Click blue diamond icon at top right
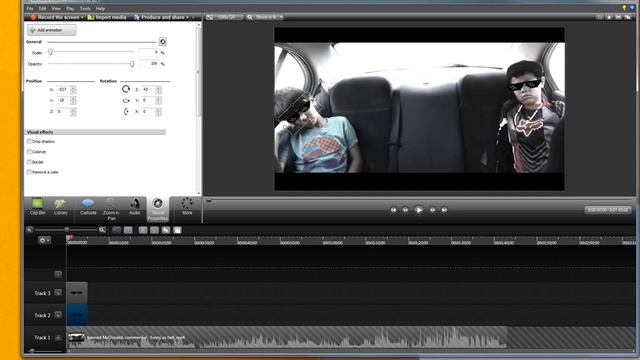 point(632,8)
